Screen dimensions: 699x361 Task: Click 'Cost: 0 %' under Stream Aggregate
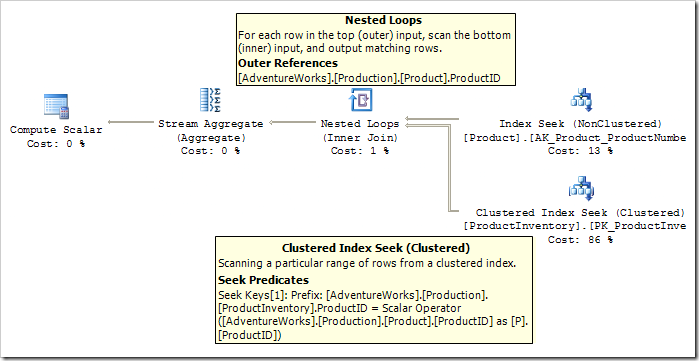click(210, 151)
